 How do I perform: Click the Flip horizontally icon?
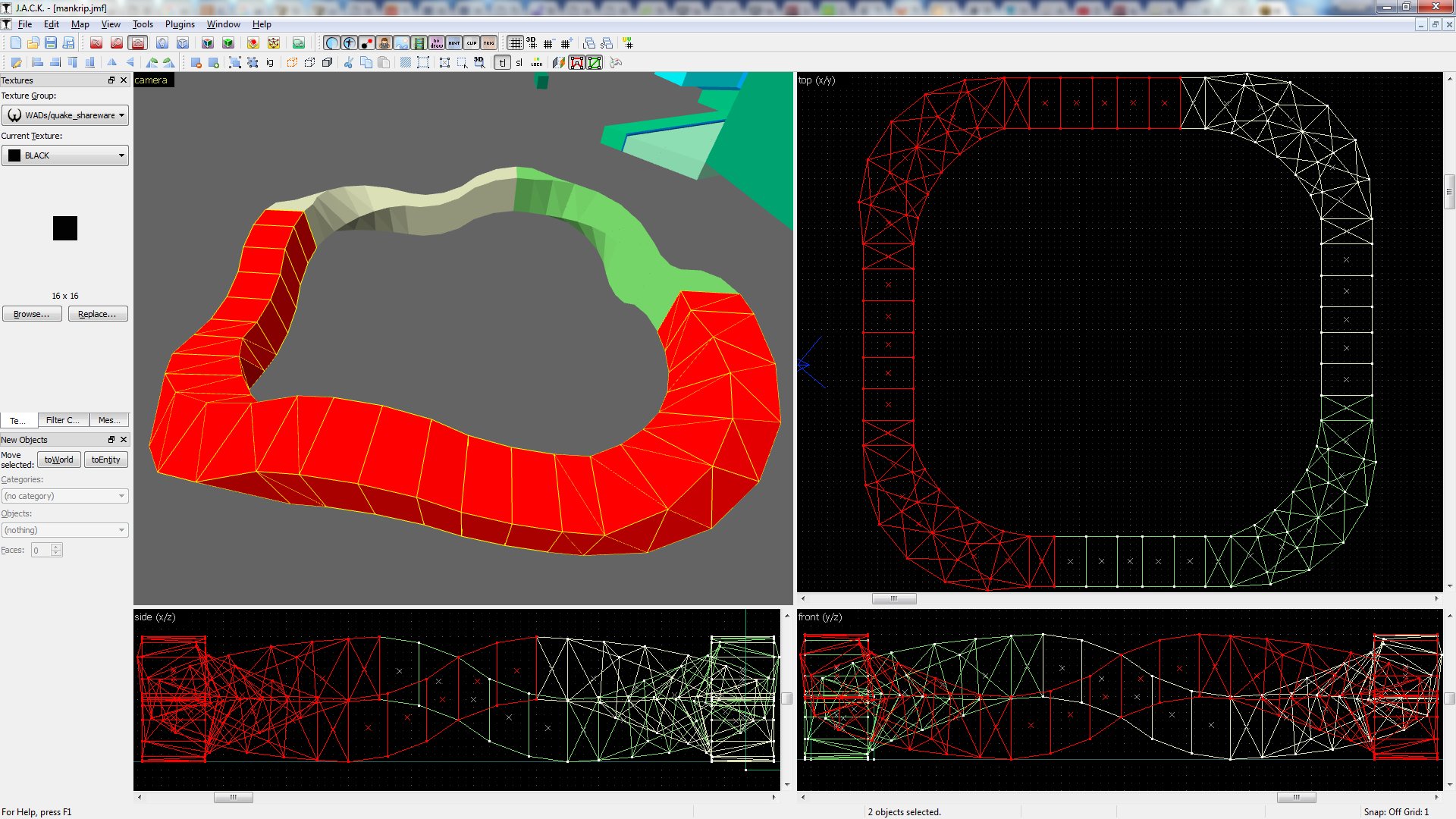coord(112,63)
